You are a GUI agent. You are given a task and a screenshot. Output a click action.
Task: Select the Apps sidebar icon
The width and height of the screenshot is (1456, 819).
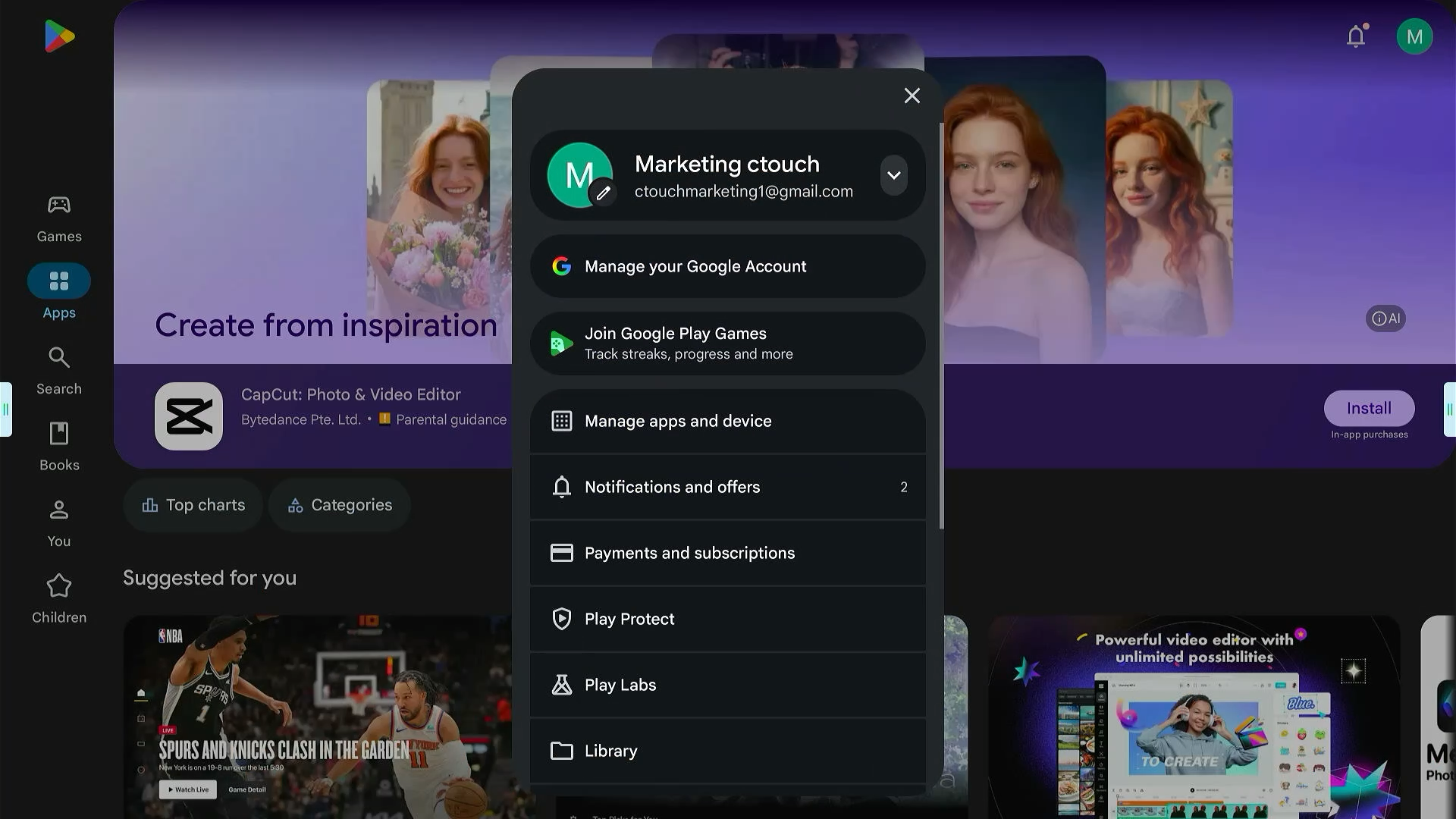pos(59,281)
